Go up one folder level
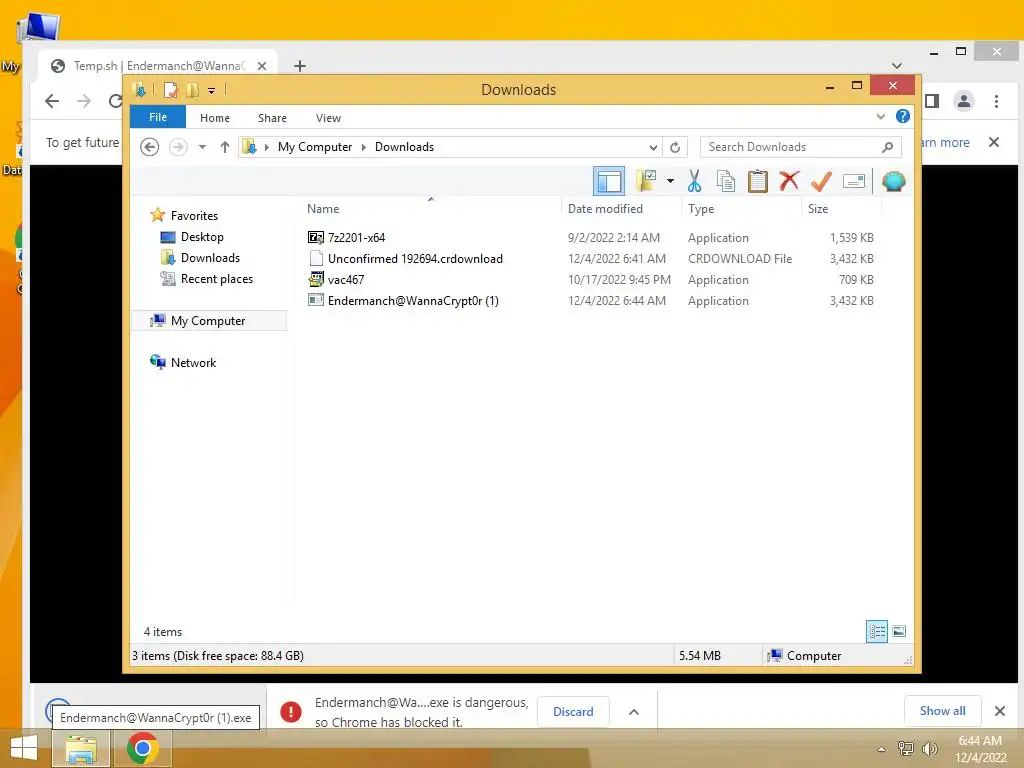The width and height of the screenshot is (1024, 768). (225, 147)
